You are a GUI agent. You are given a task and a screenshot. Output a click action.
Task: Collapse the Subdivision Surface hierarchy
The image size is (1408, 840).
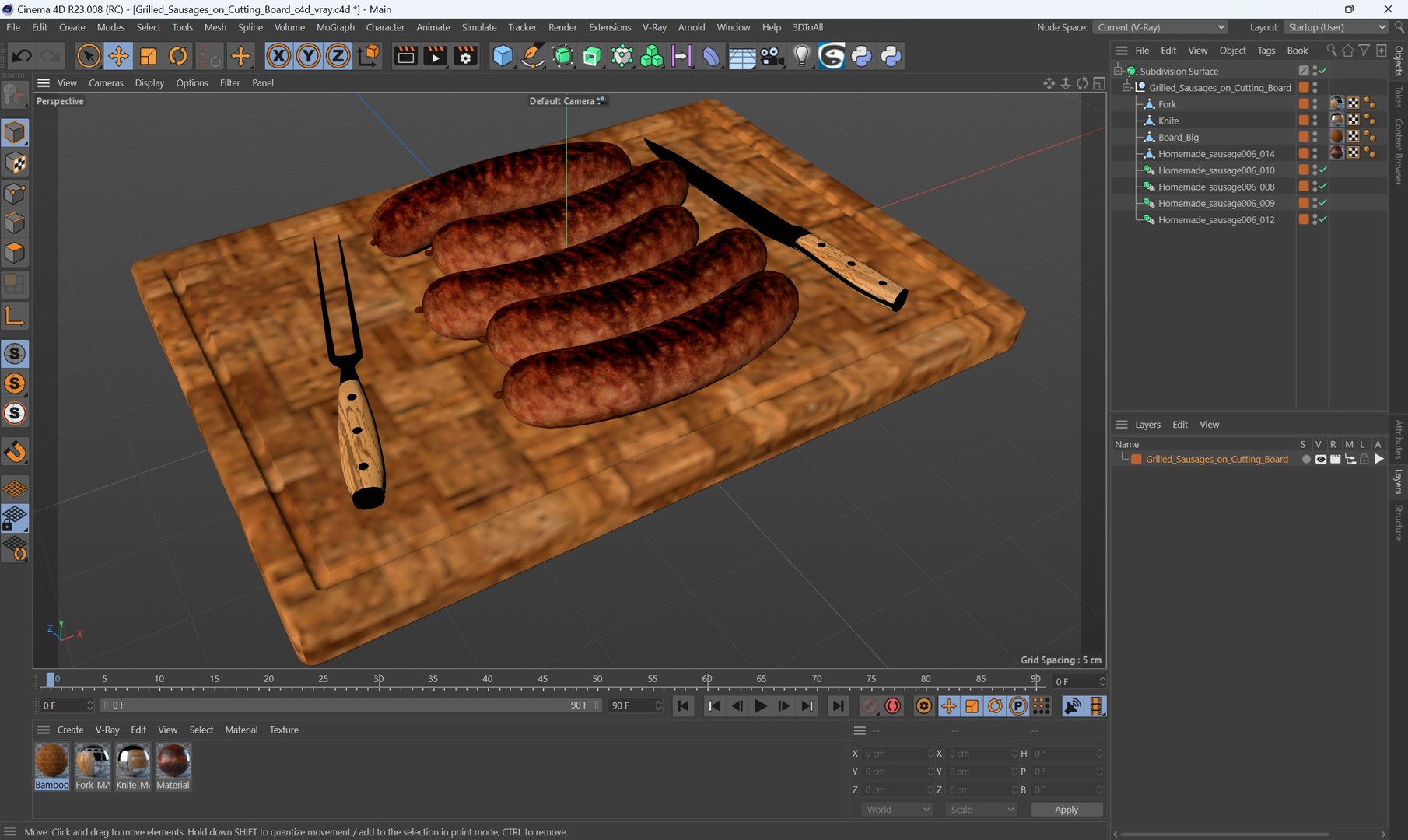(x=1118, y=71)
